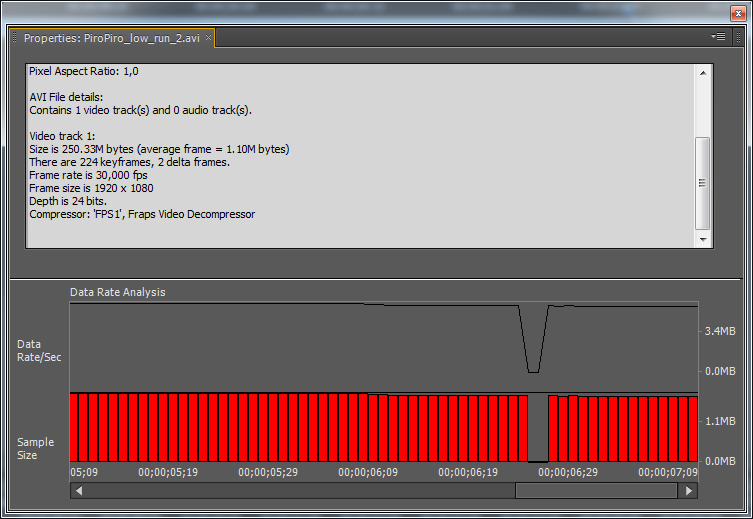Click the divider above Data Rate Analysis
Viewport: 753px width, 519px height.
click(x=376, y=278)
